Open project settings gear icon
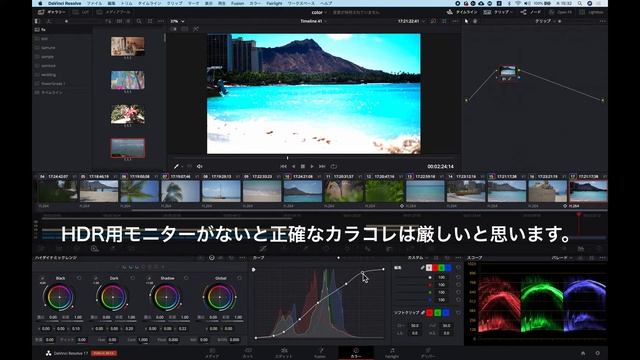Screen dimensions: 640x360 598,353
